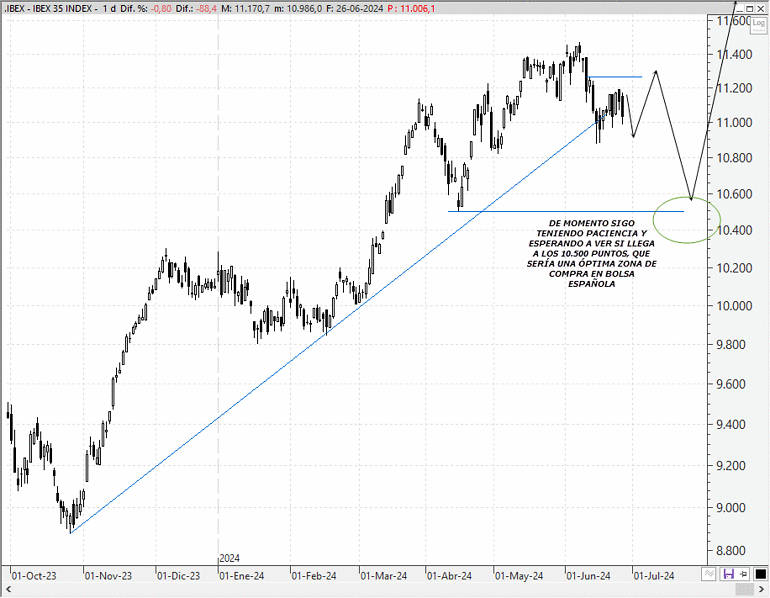This screenshot has width=770, height=598.
Task: Click the horizontal scrollbar thumb
Action: point(744,589)
